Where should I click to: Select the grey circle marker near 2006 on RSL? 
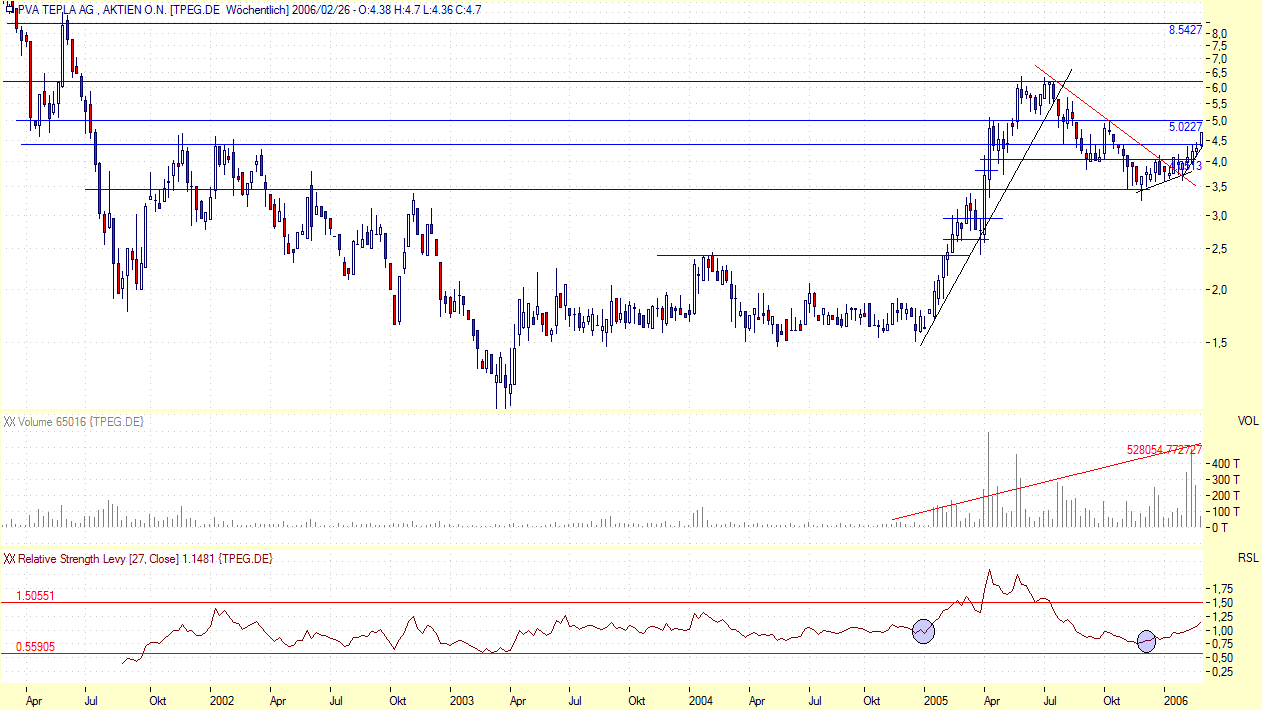[x=1146, y=643]
